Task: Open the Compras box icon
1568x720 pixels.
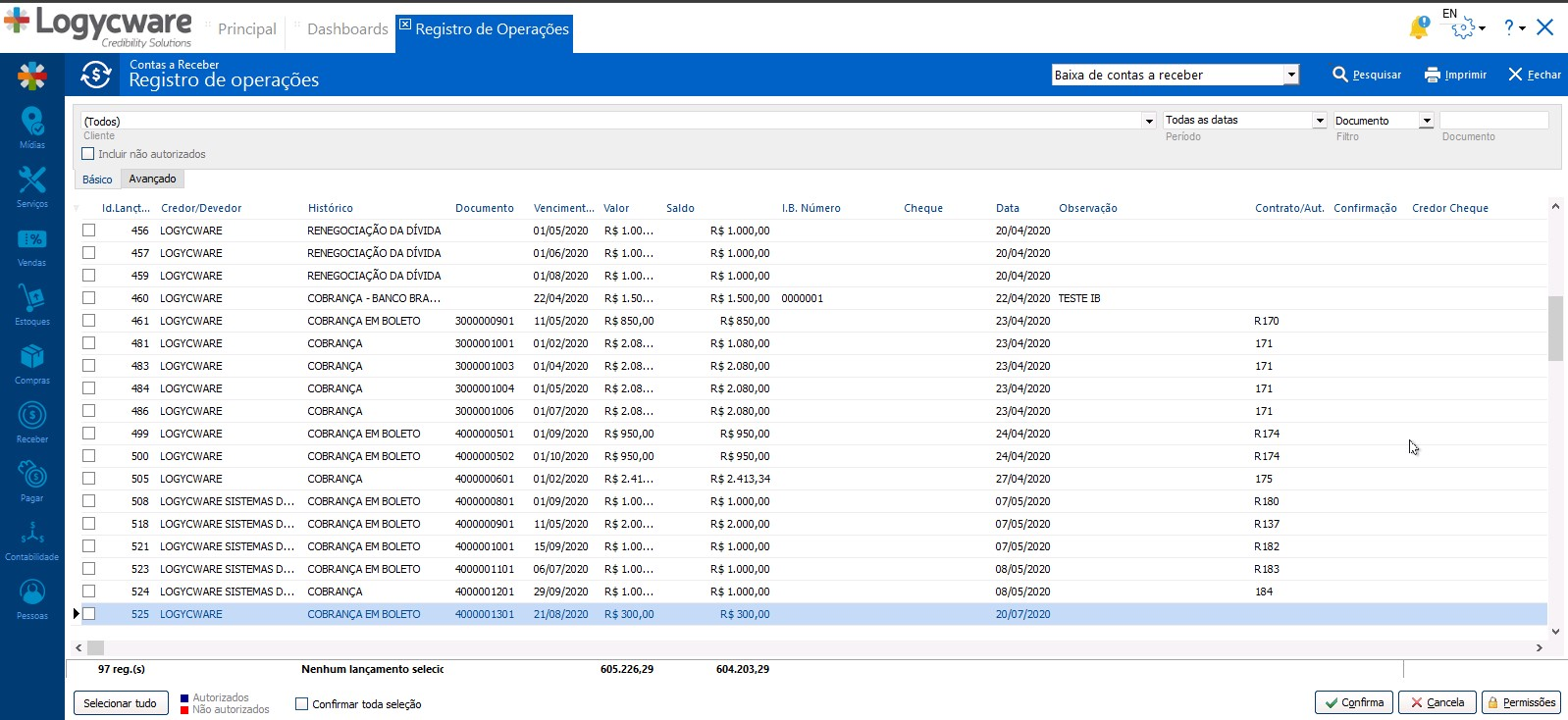Action: 31,358
